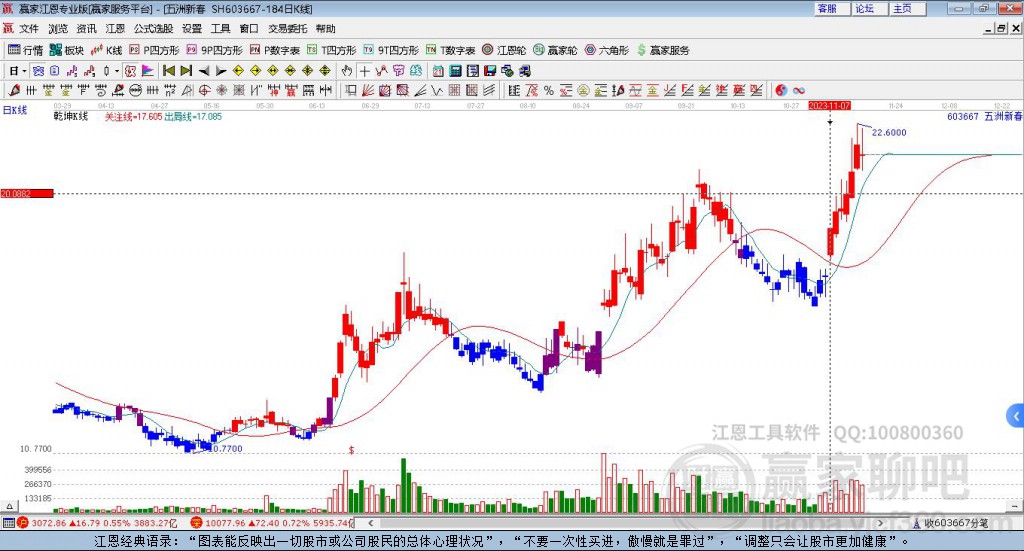Open the 设置 menu
Screen dimensions: 1024x551
192,29
